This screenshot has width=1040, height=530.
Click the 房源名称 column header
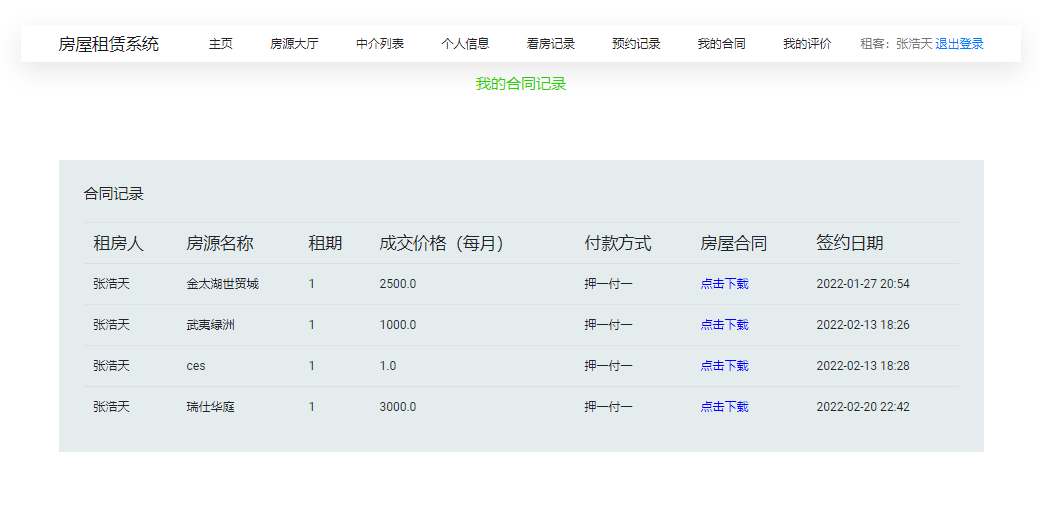220,243
